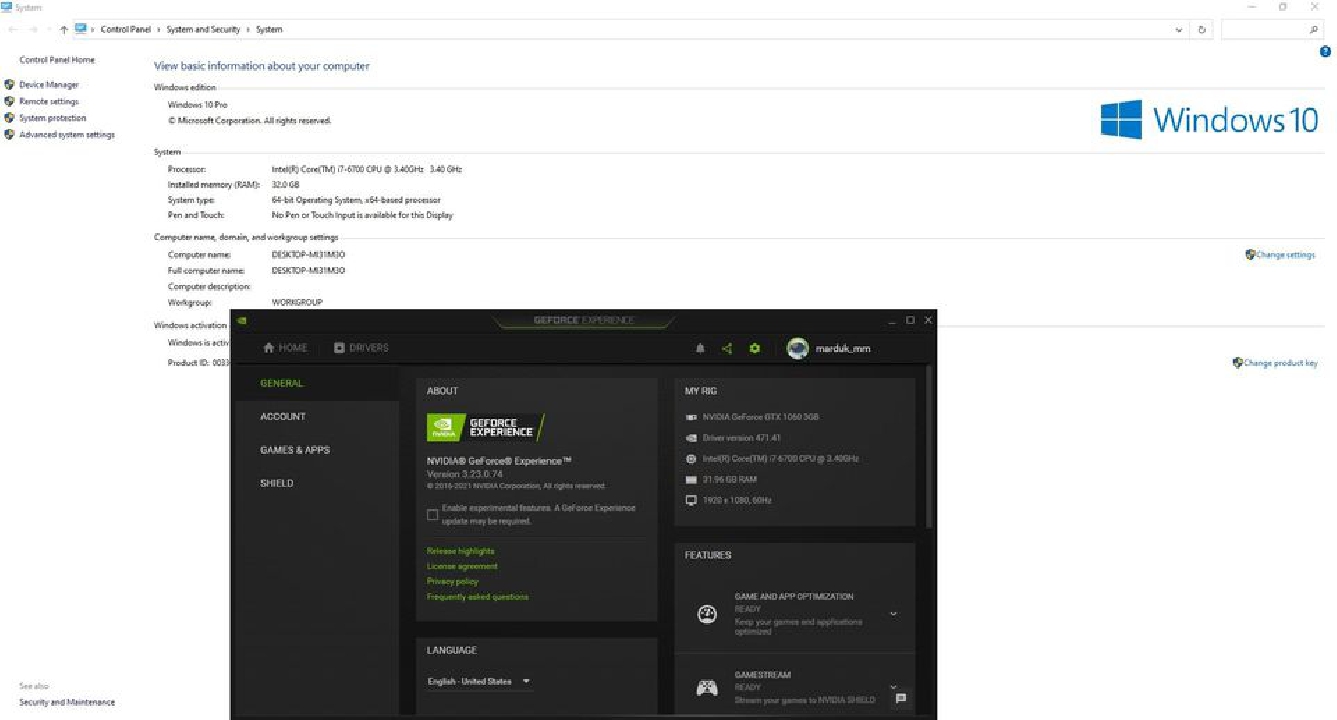Select General settings section
The height and width of the screenshot is (720, 1337).
282,384
